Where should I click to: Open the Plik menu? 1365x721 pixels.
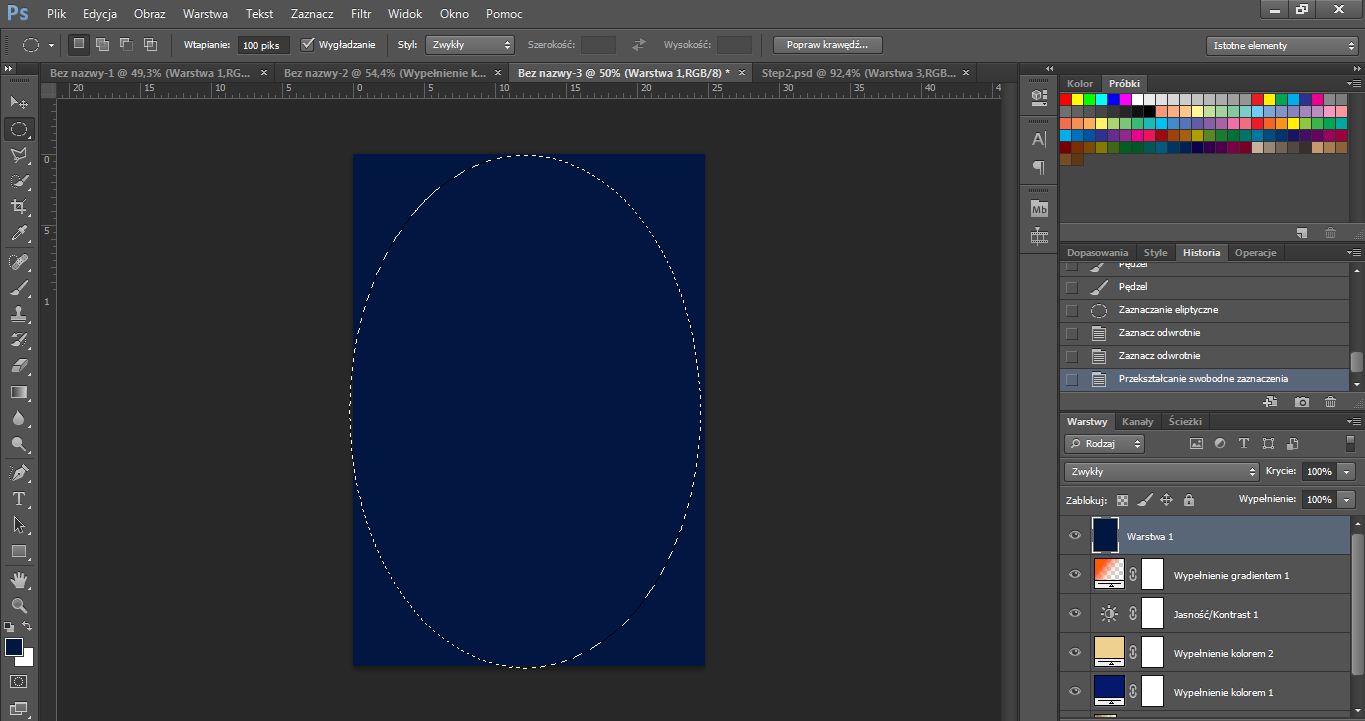(56, 14)
